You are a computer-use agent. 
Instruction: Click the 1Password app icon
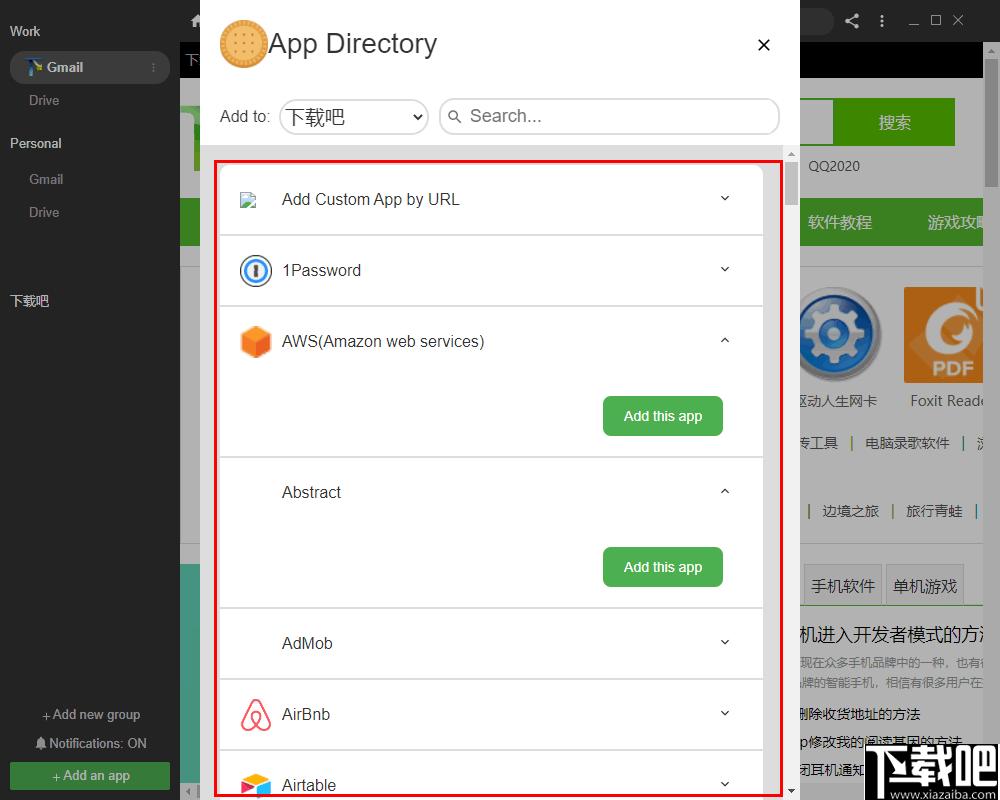pyautogui.click(x=256, y=270)
